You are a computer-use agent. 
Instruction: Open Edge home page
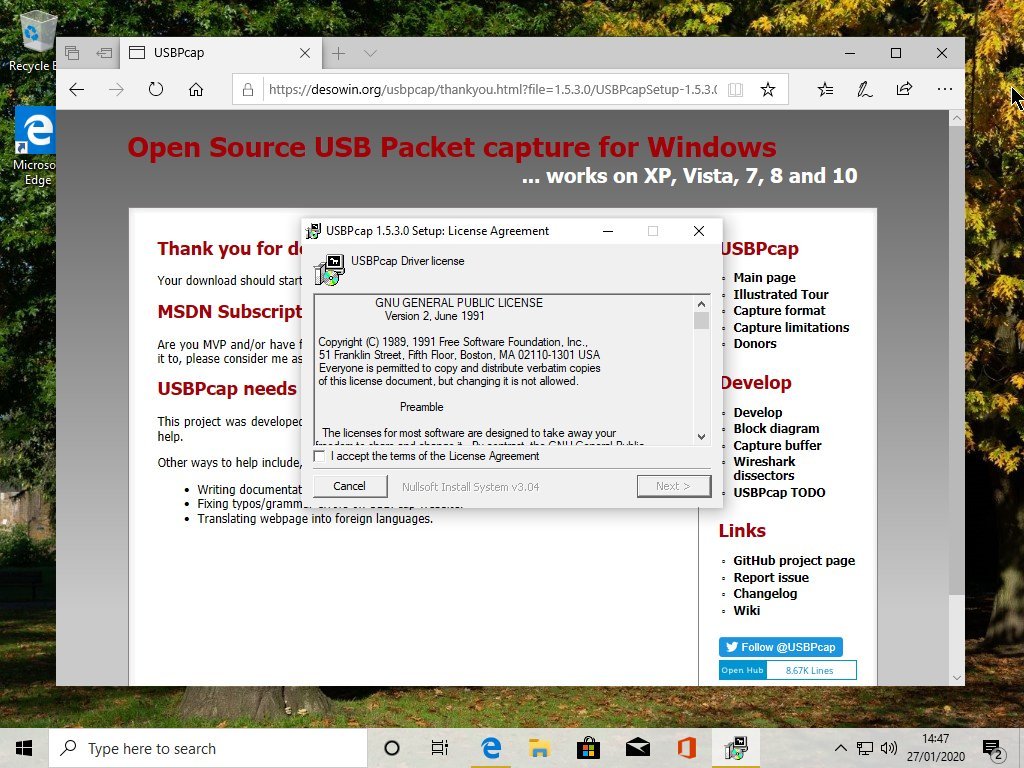196,89
